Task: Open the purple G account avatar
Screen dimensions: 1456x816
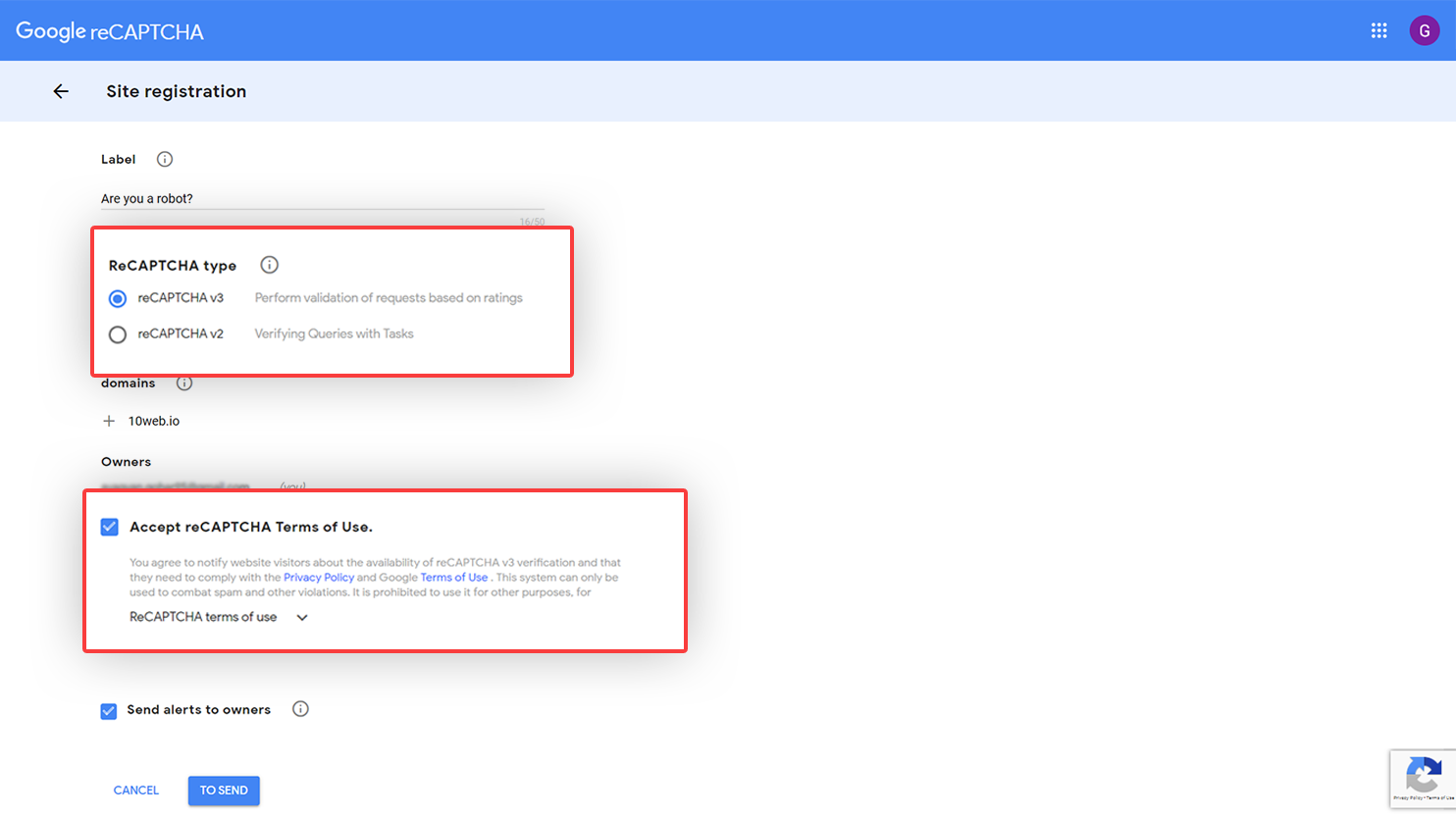Action: coord(1424,30)
